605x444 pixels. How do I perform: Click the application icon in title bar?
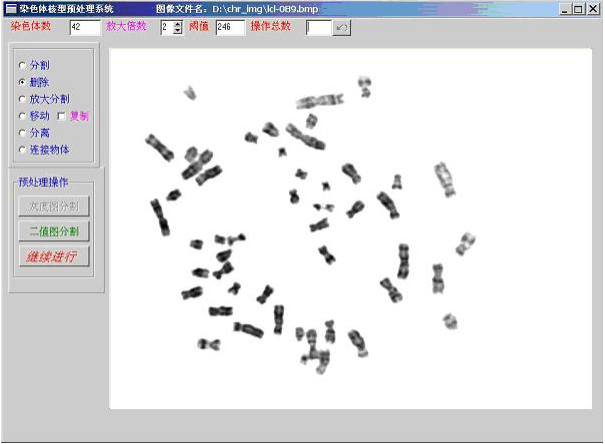point(9,8)
